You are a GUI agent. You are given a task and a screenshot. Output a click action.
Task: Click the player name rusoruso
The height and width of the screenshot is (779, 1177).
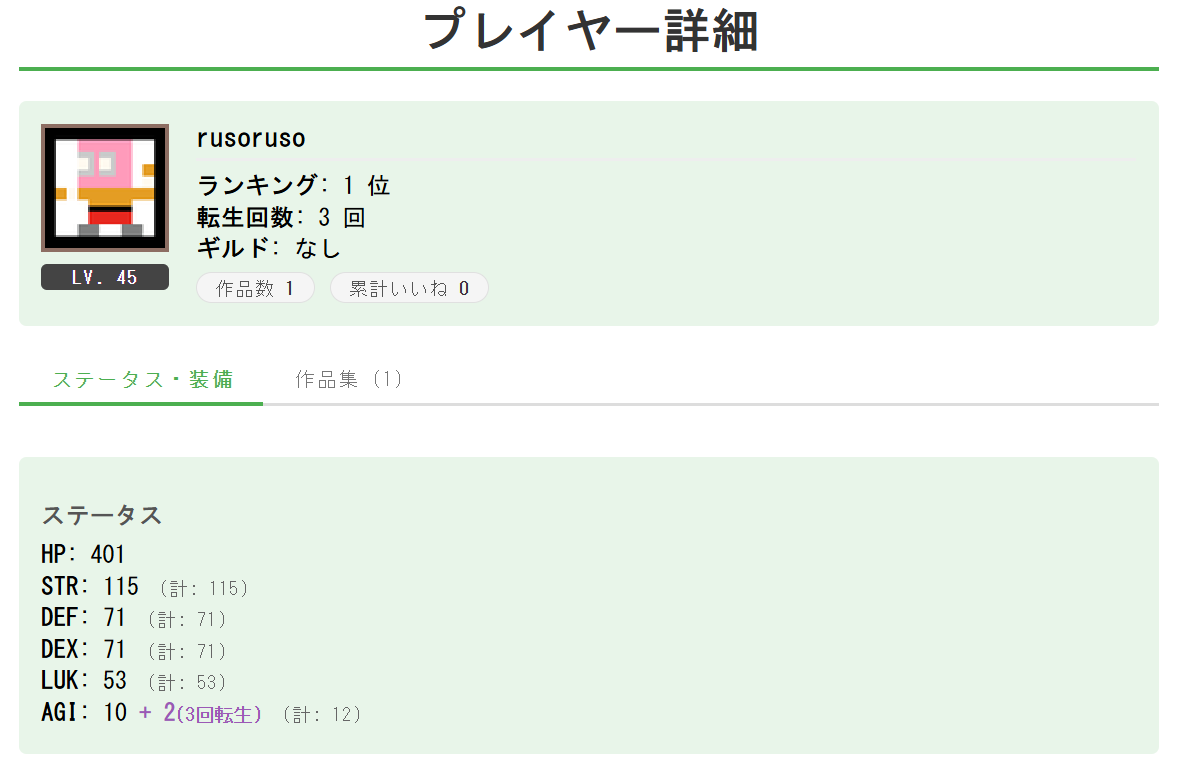pyautogui.click(x=251, y=138)
